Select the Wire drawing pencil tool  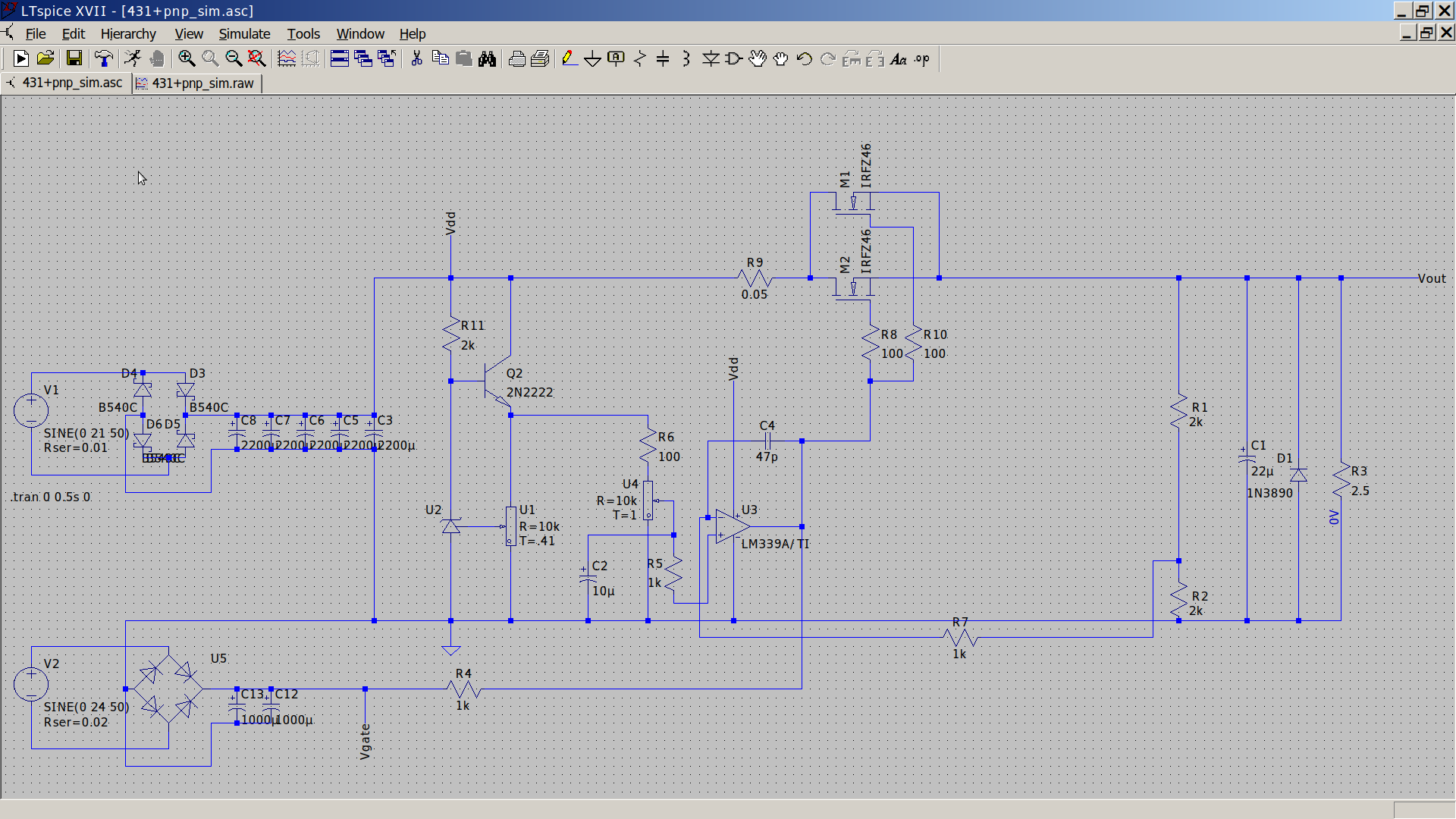(x=570, y=59)
